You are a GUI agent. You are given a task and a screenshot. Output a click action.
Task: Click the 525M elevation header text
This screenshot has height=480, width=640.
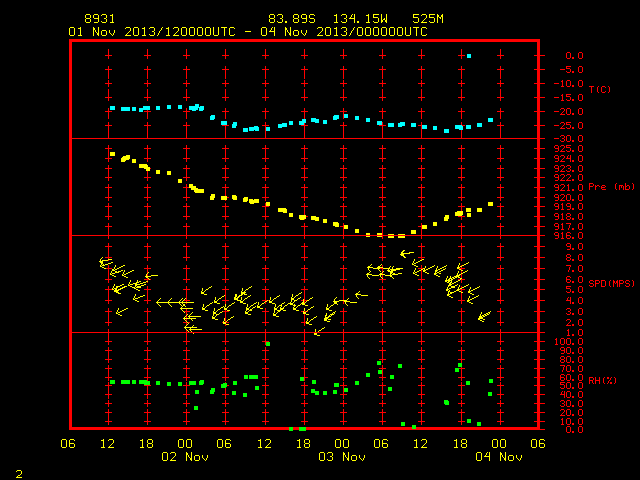428,19
